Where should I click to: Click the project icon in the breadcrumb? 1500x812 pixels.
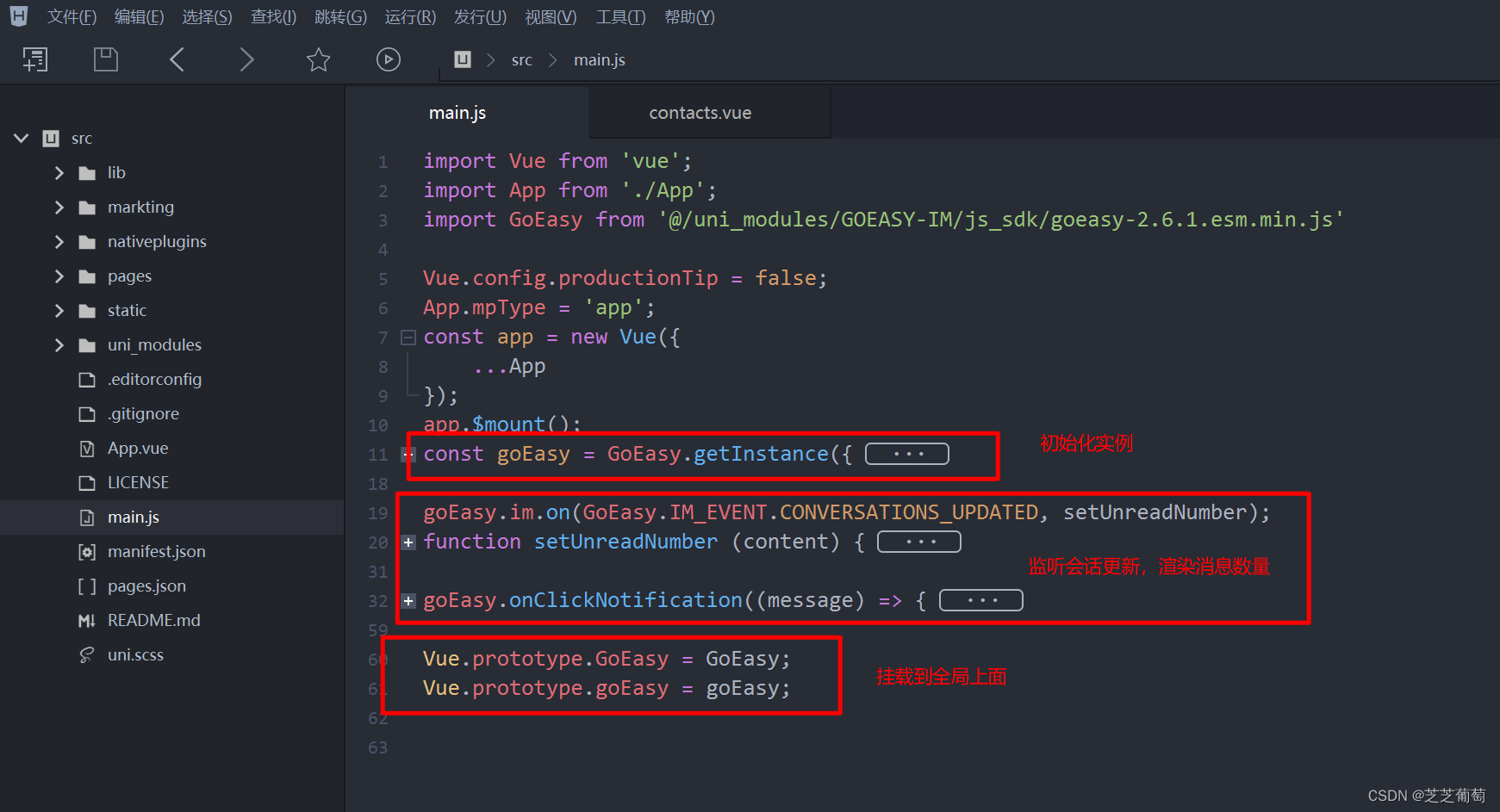pyautogui.click(x=463, y=59)
